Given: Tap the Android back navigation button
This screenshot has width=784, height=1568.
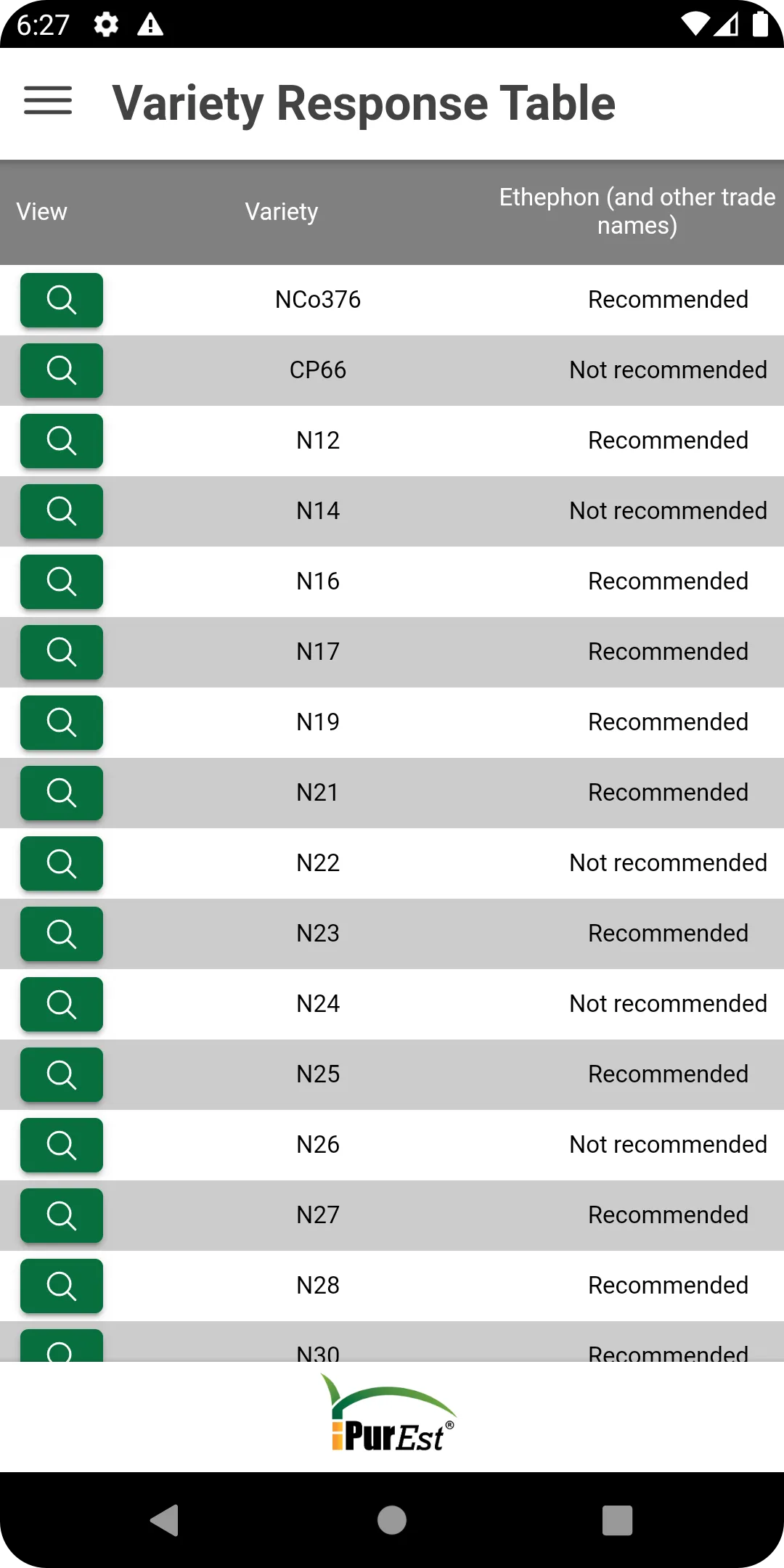Looking at the screenshot, I should (165, 1520).
